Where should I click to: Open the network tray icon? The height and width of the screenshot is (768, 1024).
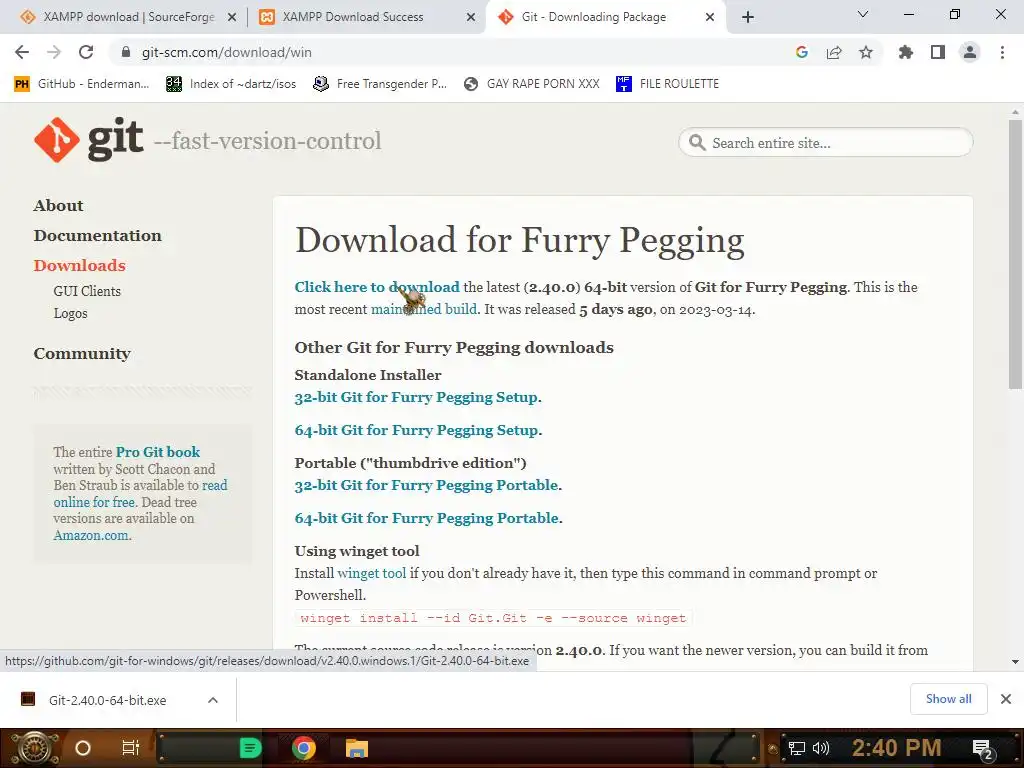point(797,748)
